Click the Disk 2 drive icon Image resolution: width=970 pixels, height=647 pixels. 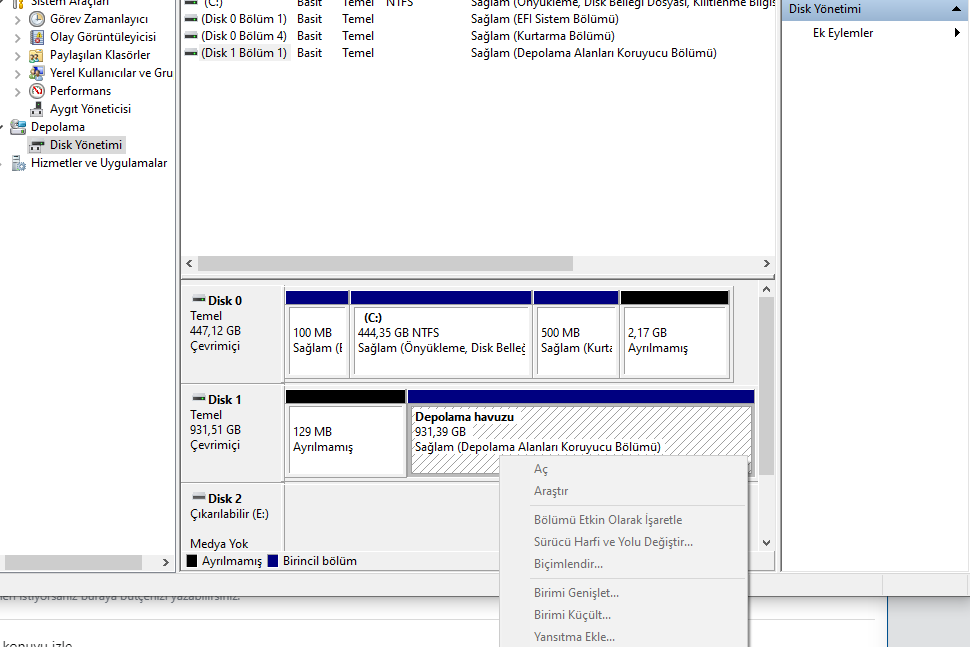[199, 497]
